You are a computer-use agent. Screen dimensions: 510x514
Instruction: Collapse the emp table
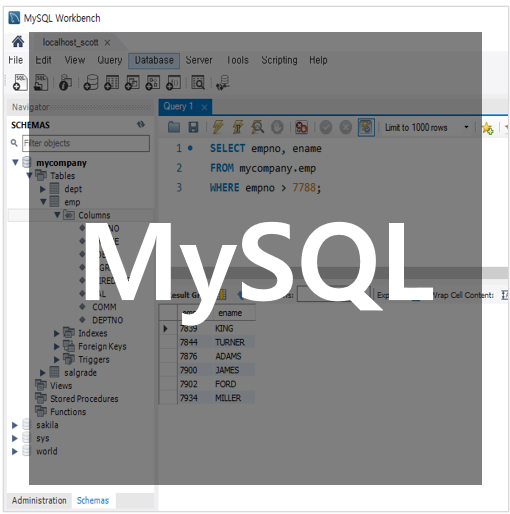click(x=43, y=202)
